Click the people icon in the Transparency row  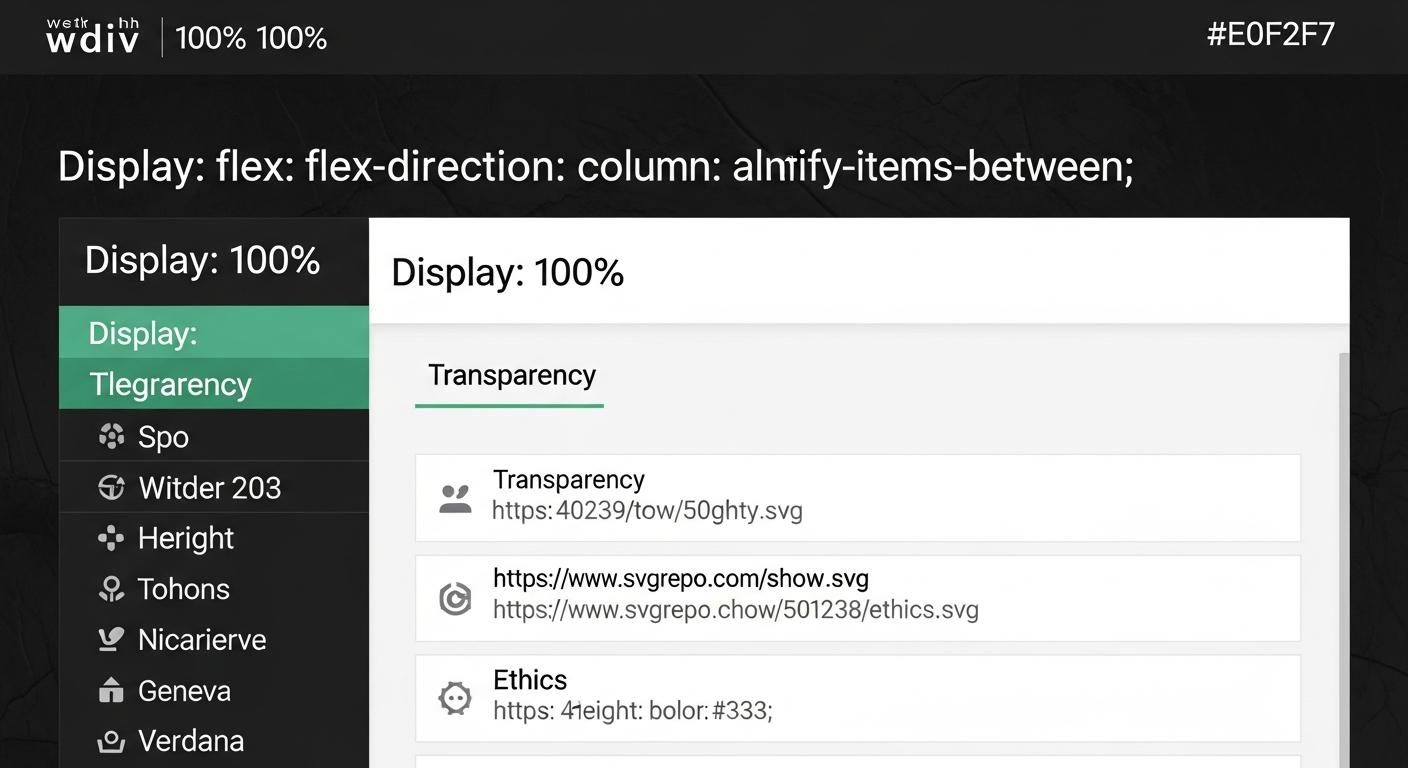455,498
